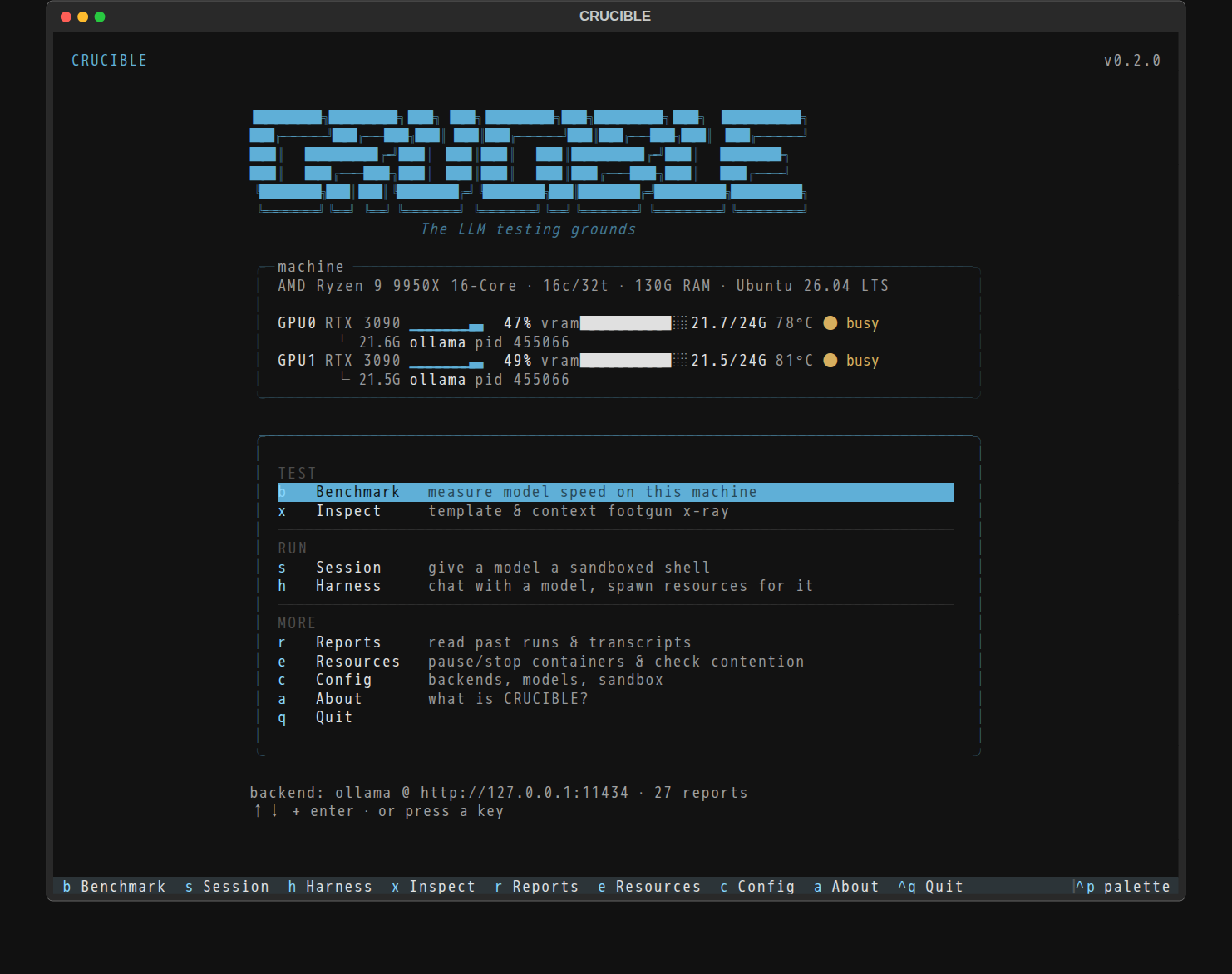Click the GPU1 vram usage bar
This screenshot has width=1232, height=974.
[633, 361]
